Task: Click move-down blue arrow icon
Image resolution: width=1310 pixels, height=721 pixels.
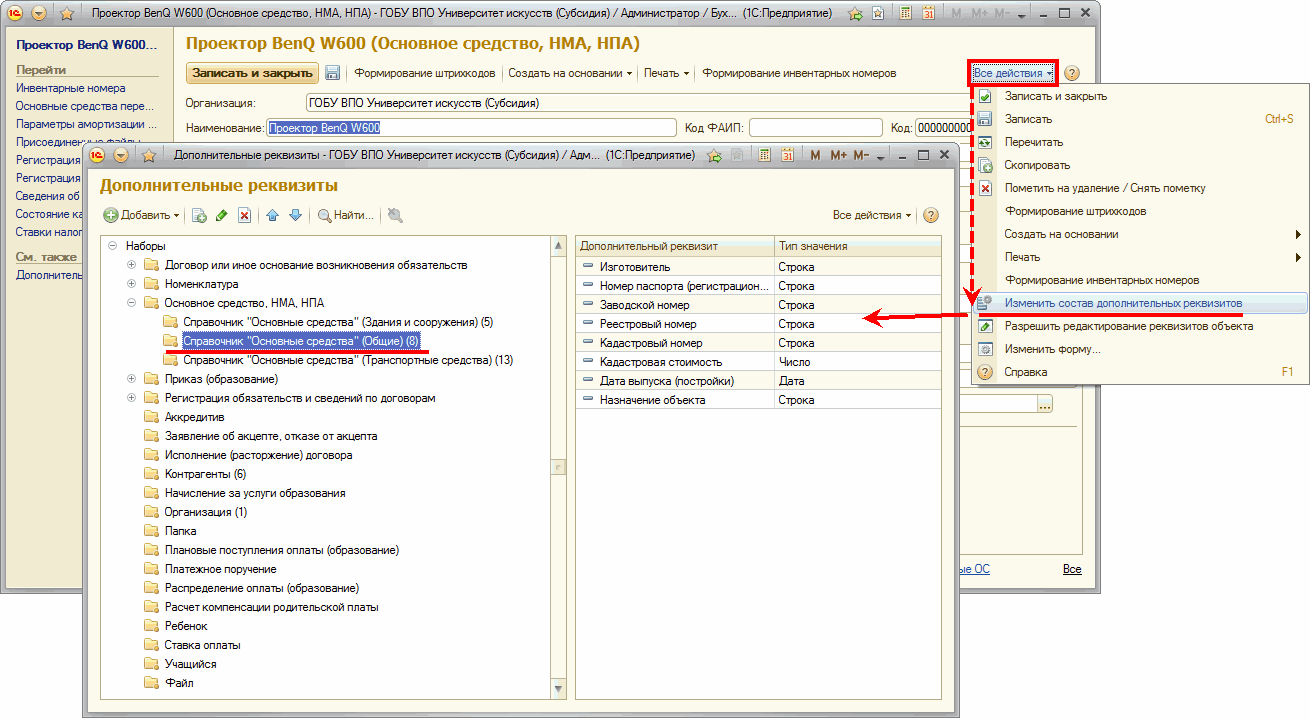Action: click(295, 215)
